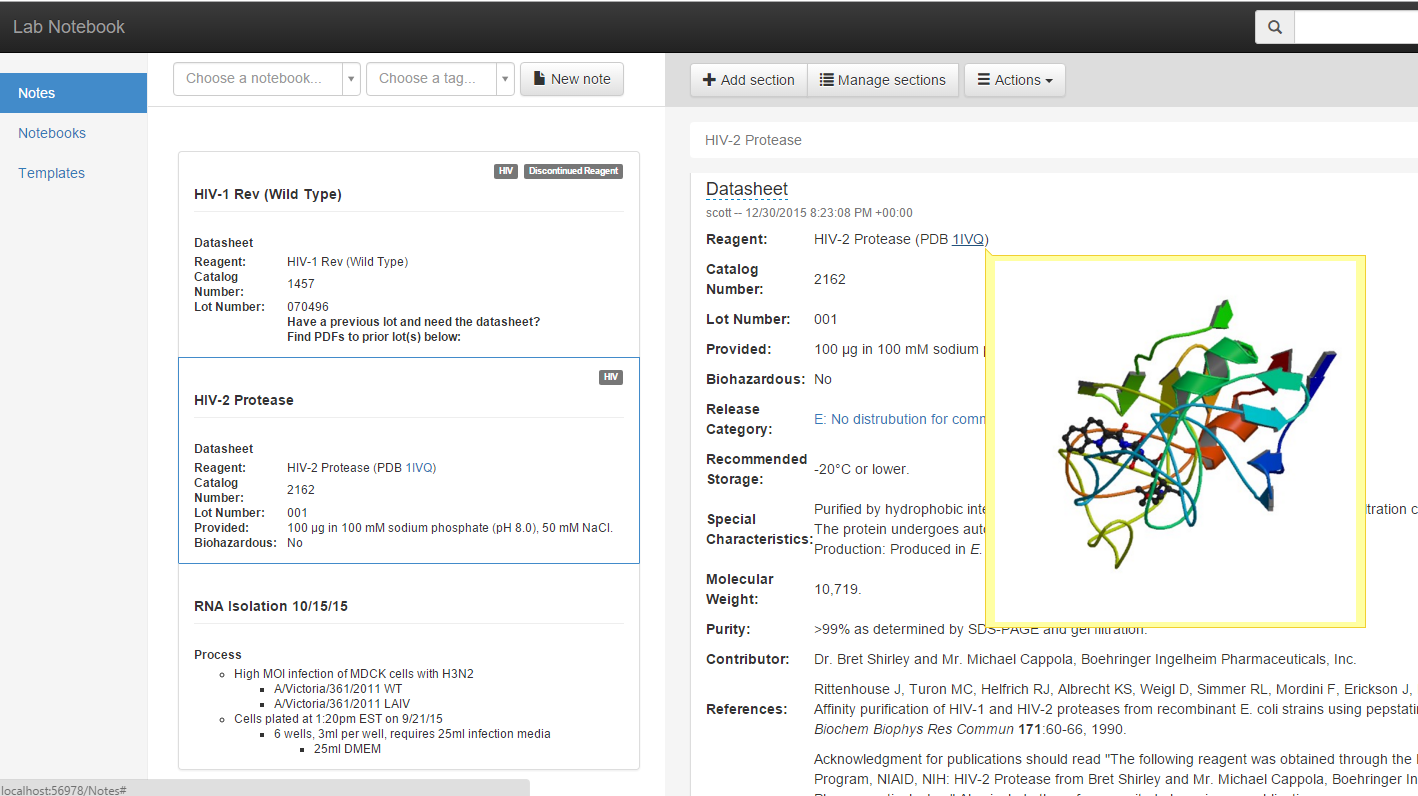This screenshot has height=796, width=1418.
Task: Open the 1IVQ PDB link
Action: [x=967, y=239]
